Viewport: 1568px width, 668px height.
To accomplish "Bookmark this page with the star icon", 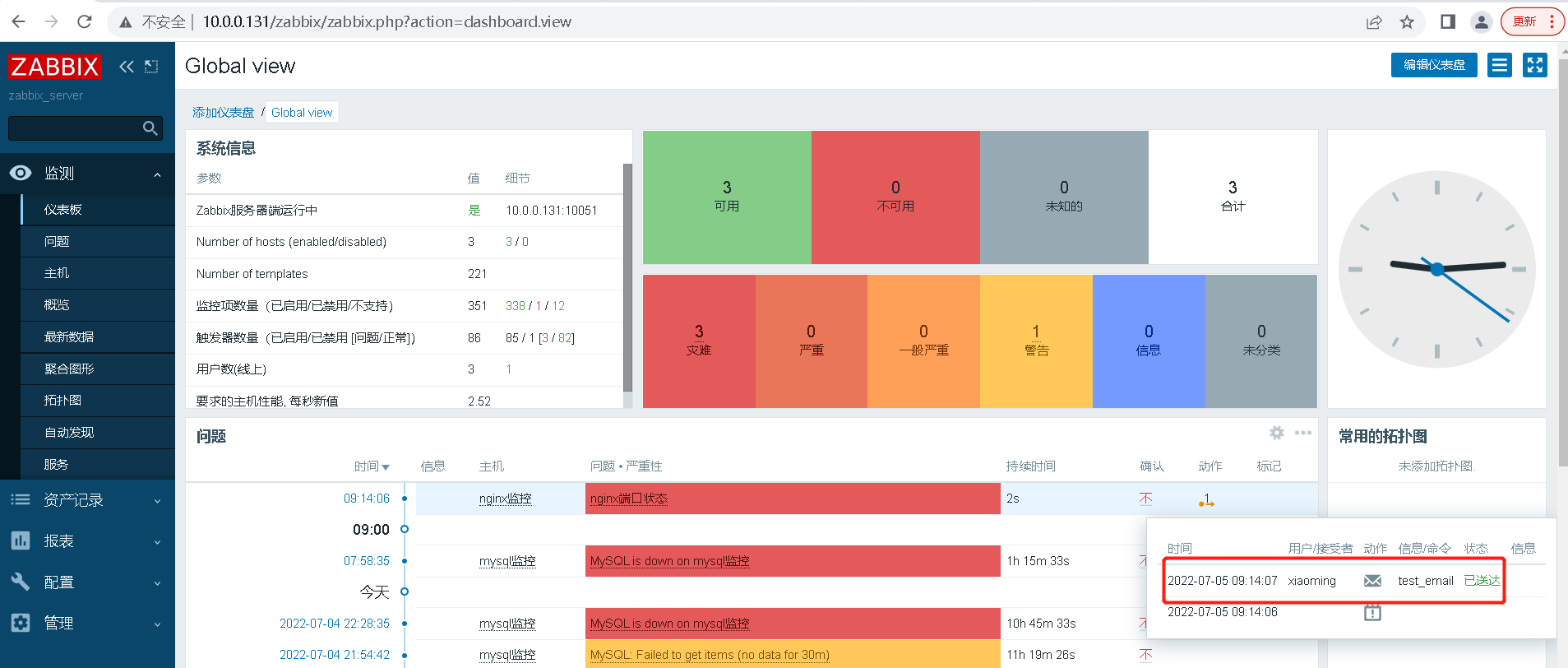I will [1407, 22].
